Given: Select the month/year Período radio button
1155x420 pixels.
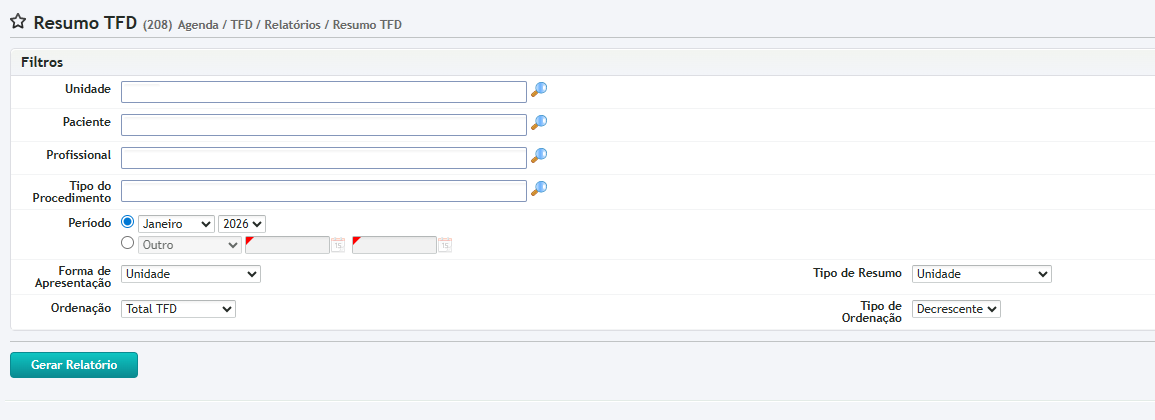Looking at the screenshot, I should tap(127, 223).
